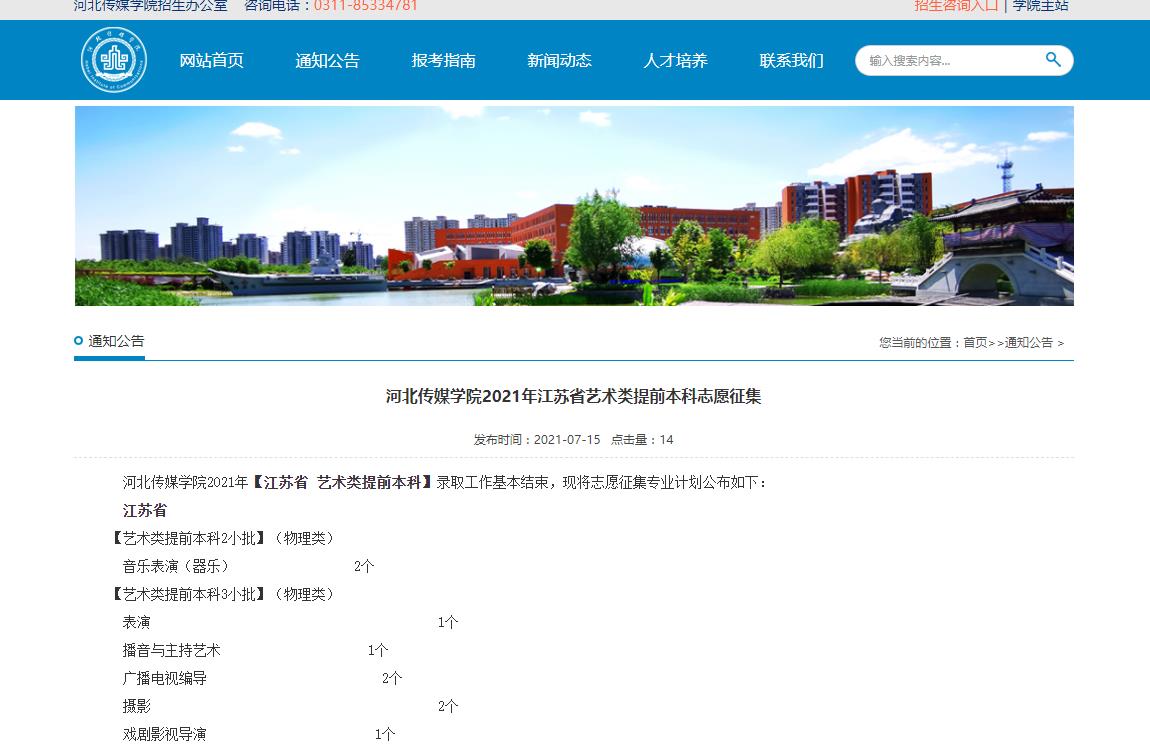Click the publish date 2021-07-15
Image resolution: width=1150 pixels, height=750 pixels.
click(567, 440)
